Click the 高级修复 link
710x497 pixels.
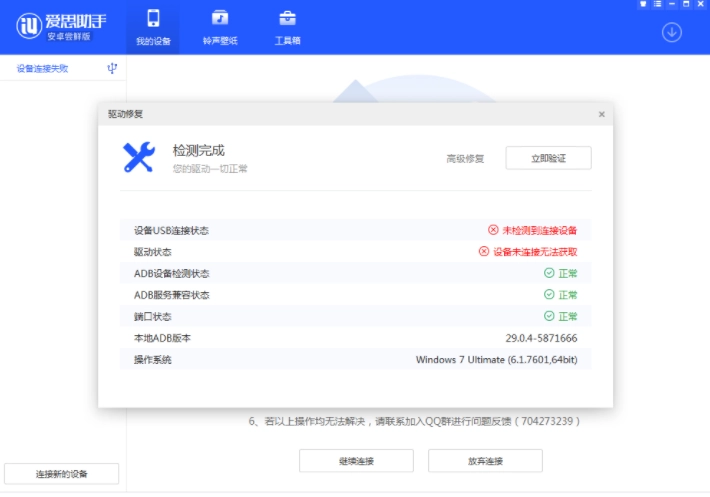point(465,159)
